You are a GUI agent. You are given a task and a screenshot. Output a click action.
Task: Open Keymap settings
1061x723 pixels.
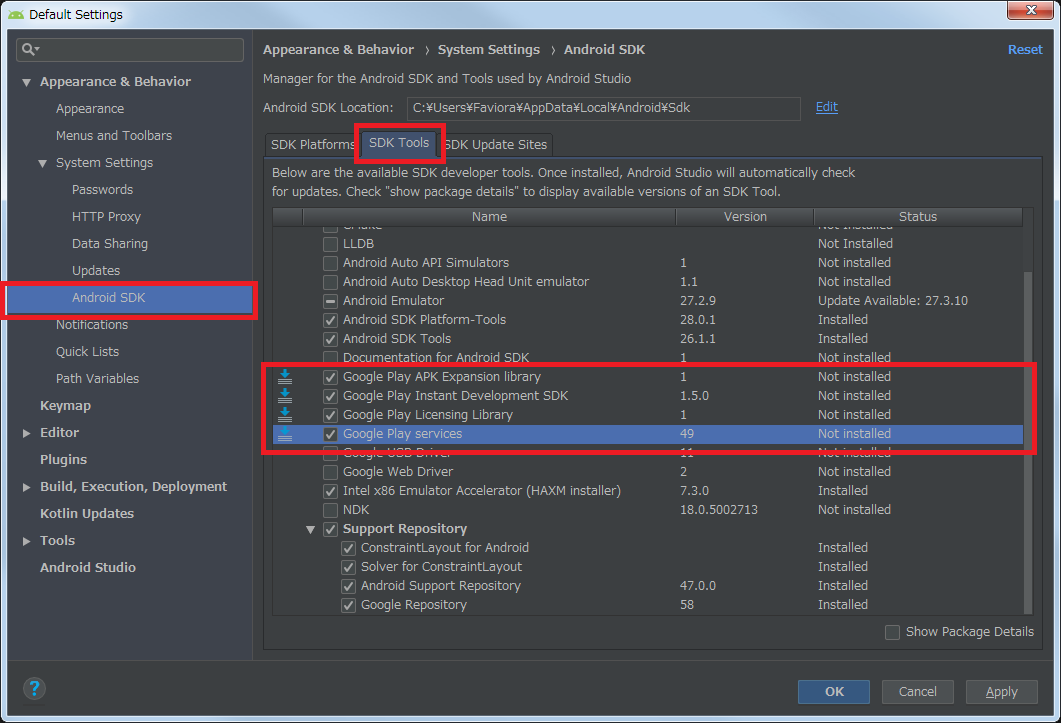point(65,406)
